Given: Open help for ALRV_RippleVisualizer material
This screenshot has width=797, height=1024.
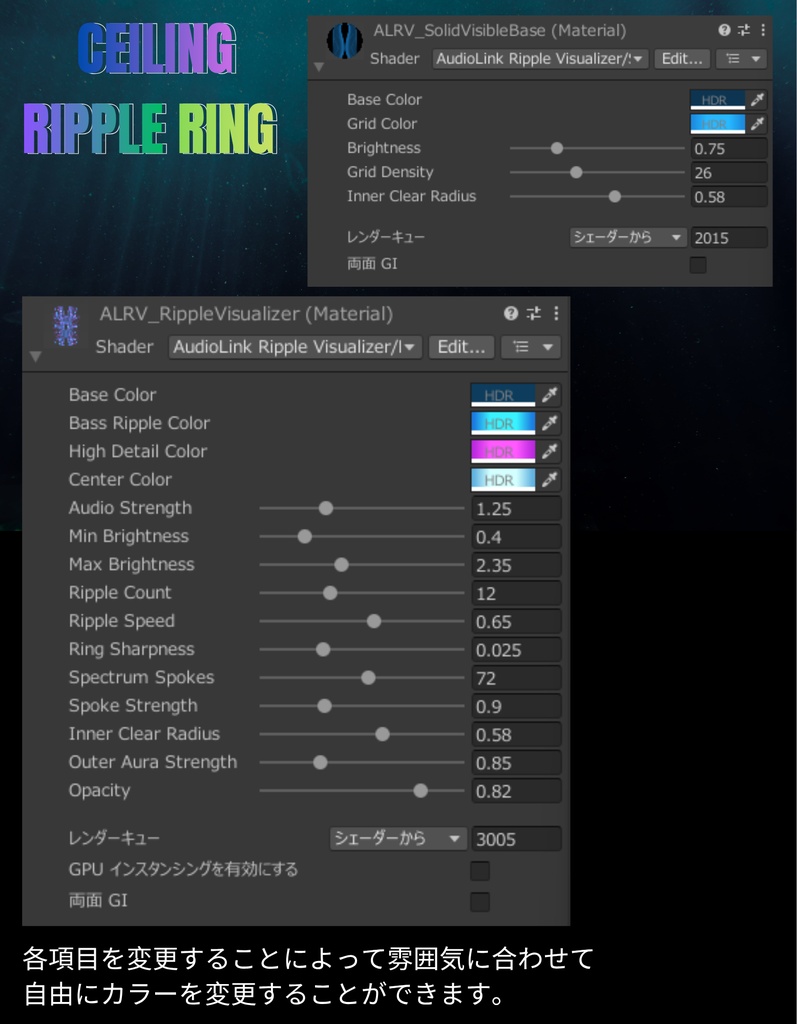Looking at the screenshot, I should point(511,313).
